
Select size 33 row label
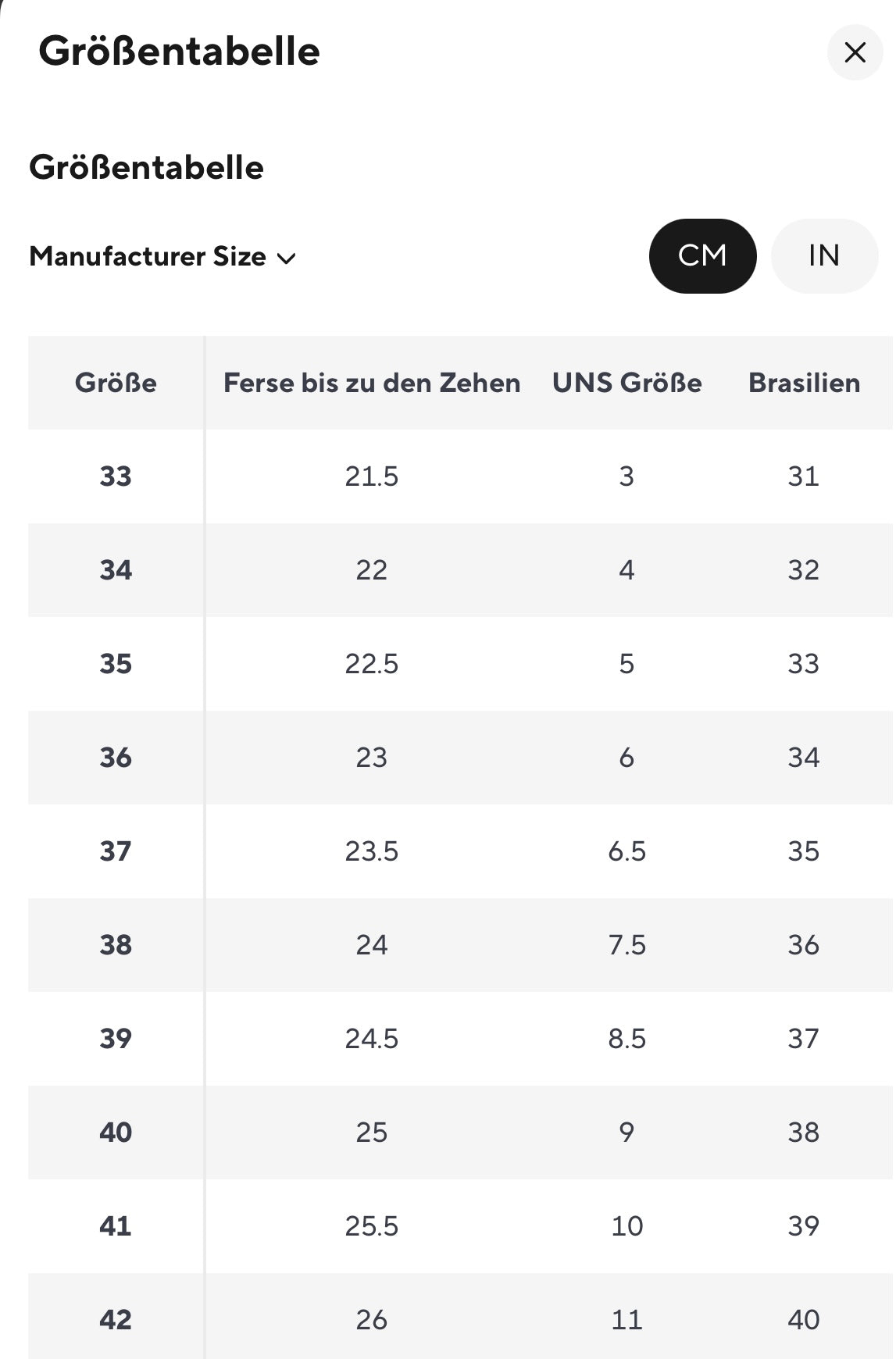click(116, 476)
